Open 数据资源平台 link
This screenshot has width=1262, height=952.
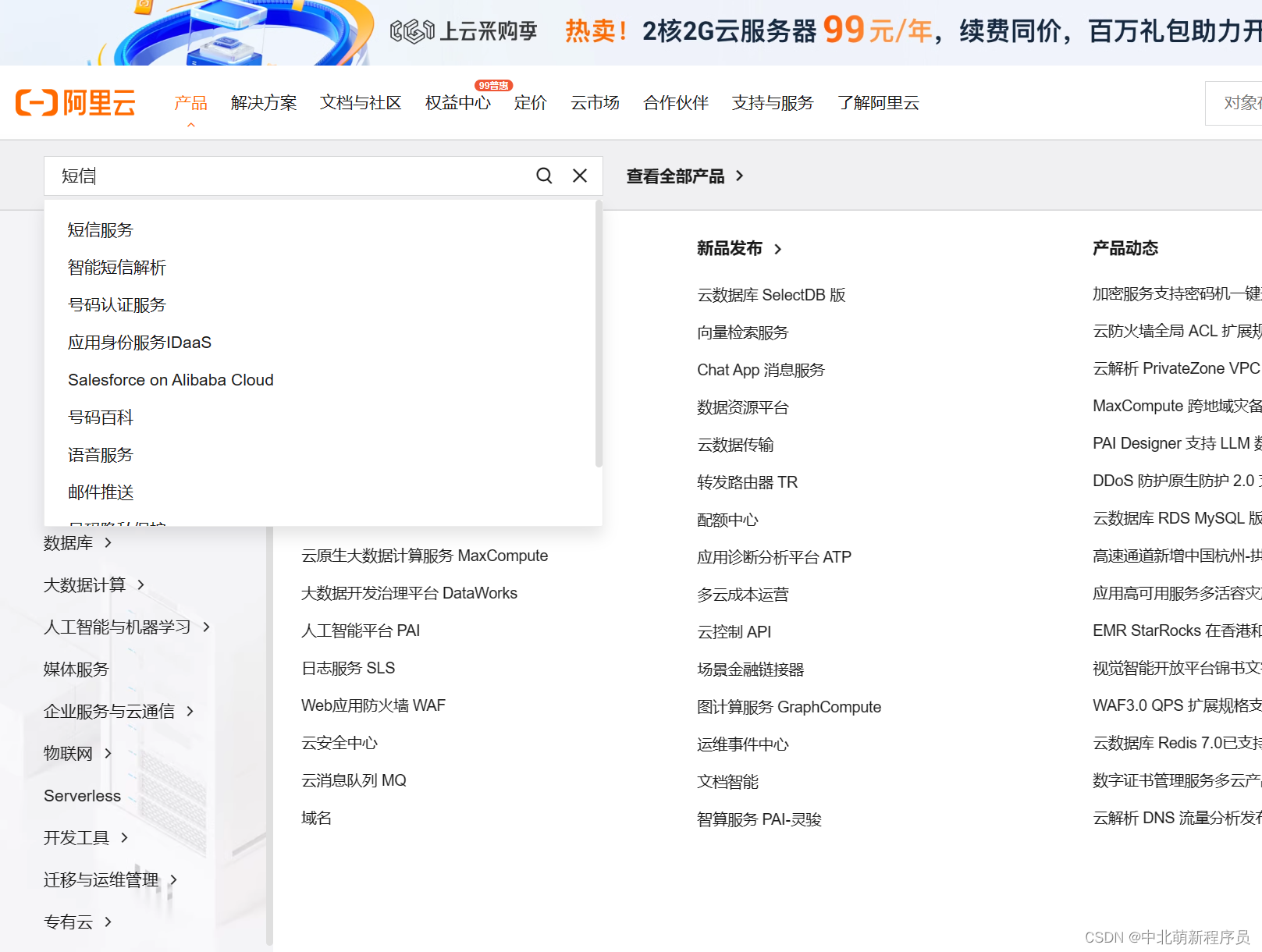(743, 407)
